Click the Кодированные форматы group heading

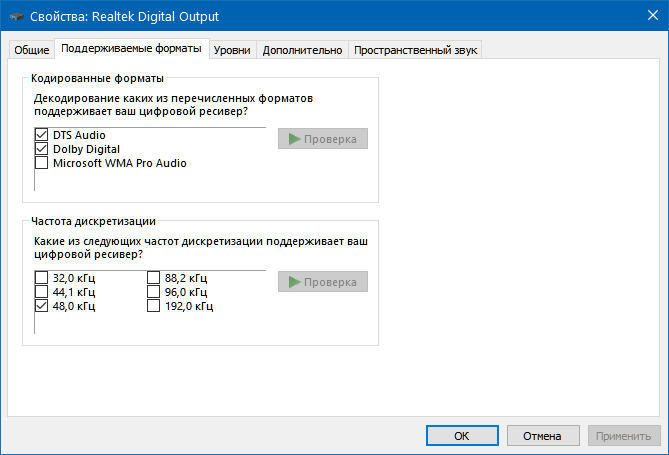[98, 78]
